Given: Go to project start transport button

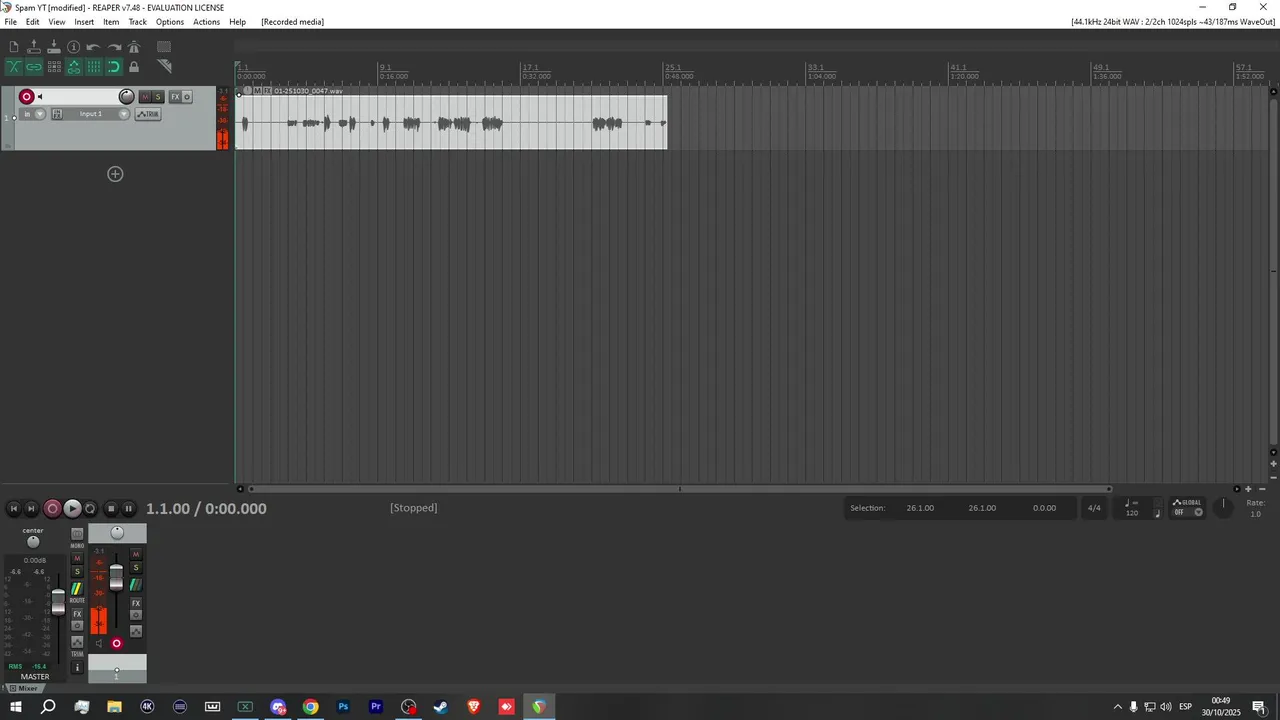Looking at the screenshot, I should click(x=14, y=509).
